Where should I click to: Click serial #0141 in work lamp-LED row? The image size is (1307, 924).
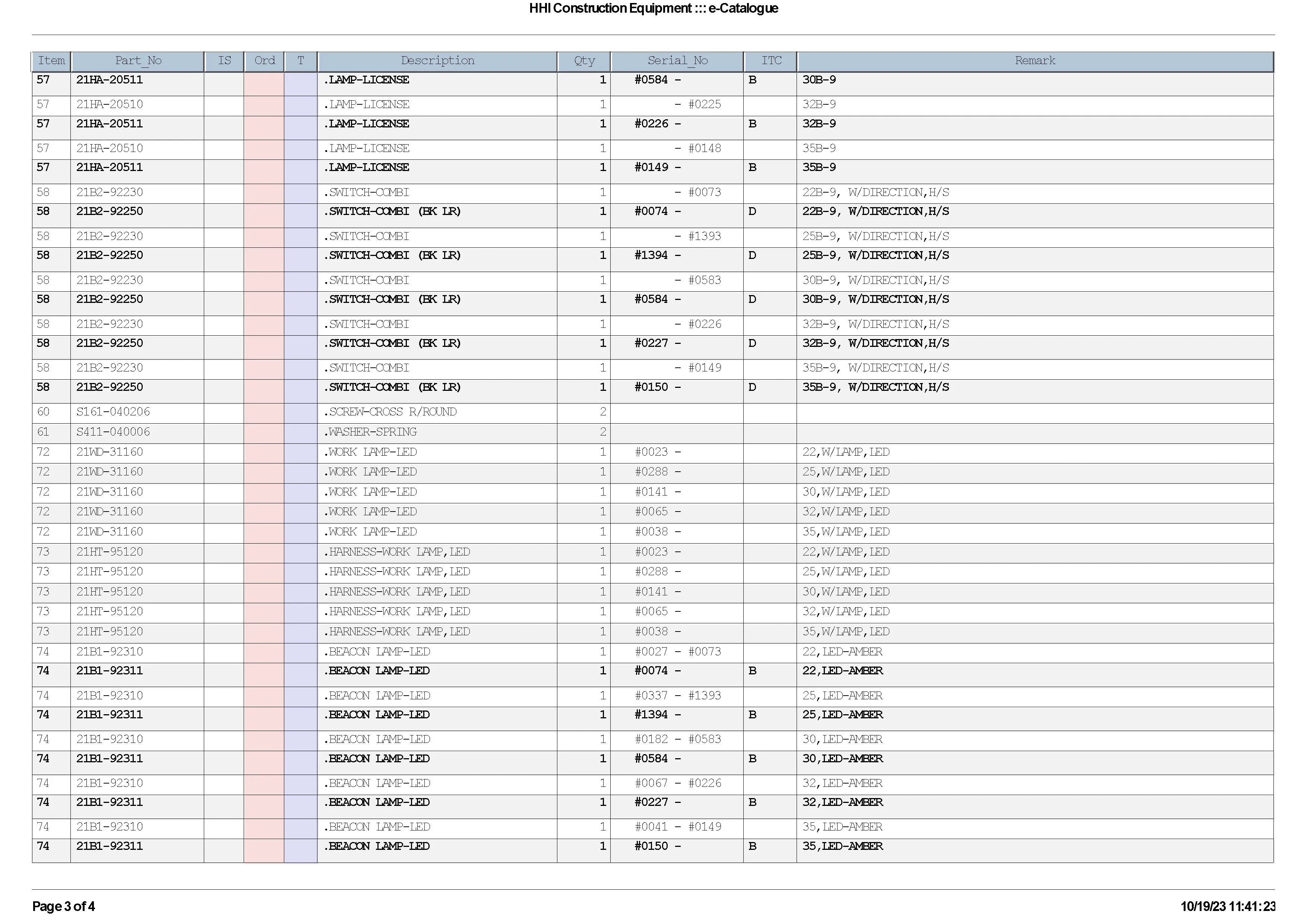coord(658,493)
